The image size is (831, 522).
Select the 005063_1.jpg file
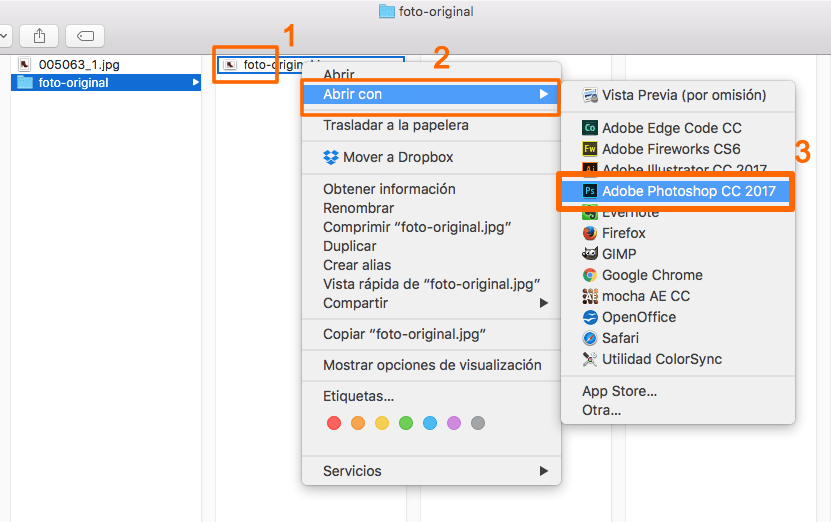coord(78,64)
